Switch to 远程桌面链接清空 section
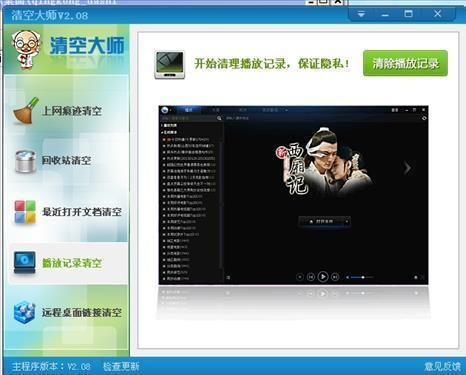 (x=82, y=313)
